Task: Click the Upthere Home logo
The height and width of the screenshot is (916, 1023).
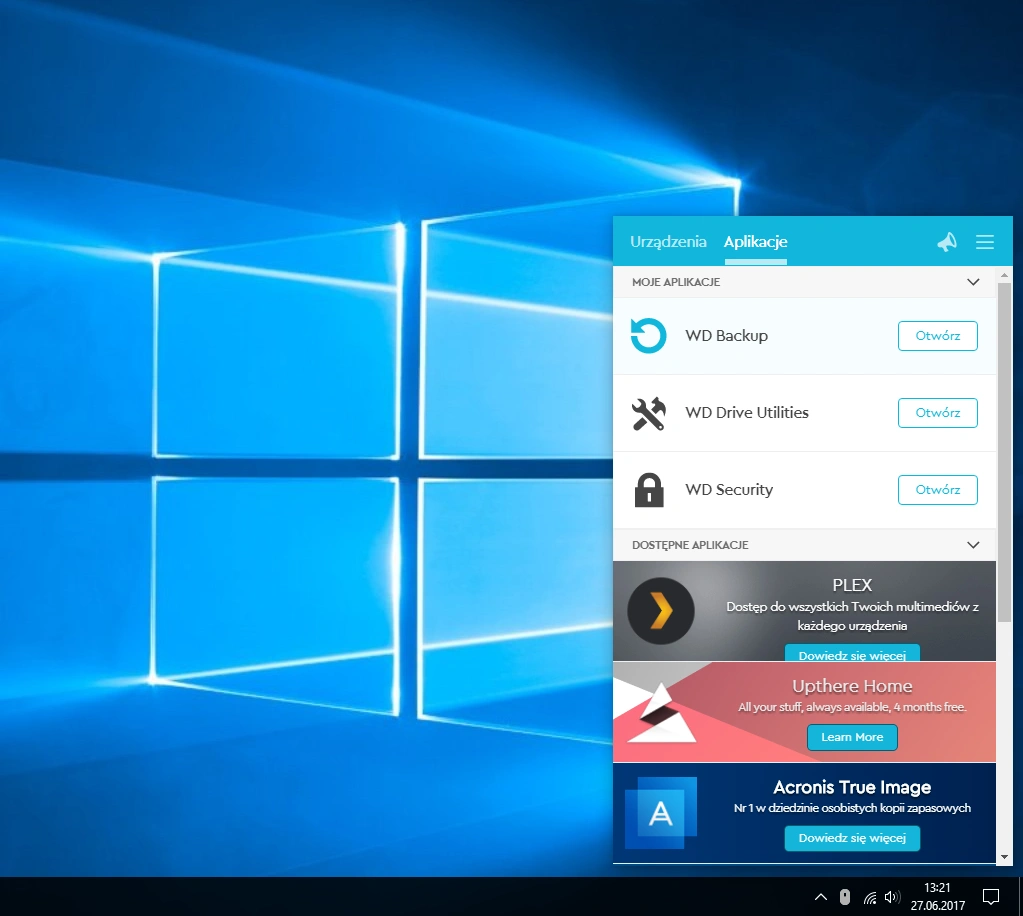Action: tap(661, 712)
